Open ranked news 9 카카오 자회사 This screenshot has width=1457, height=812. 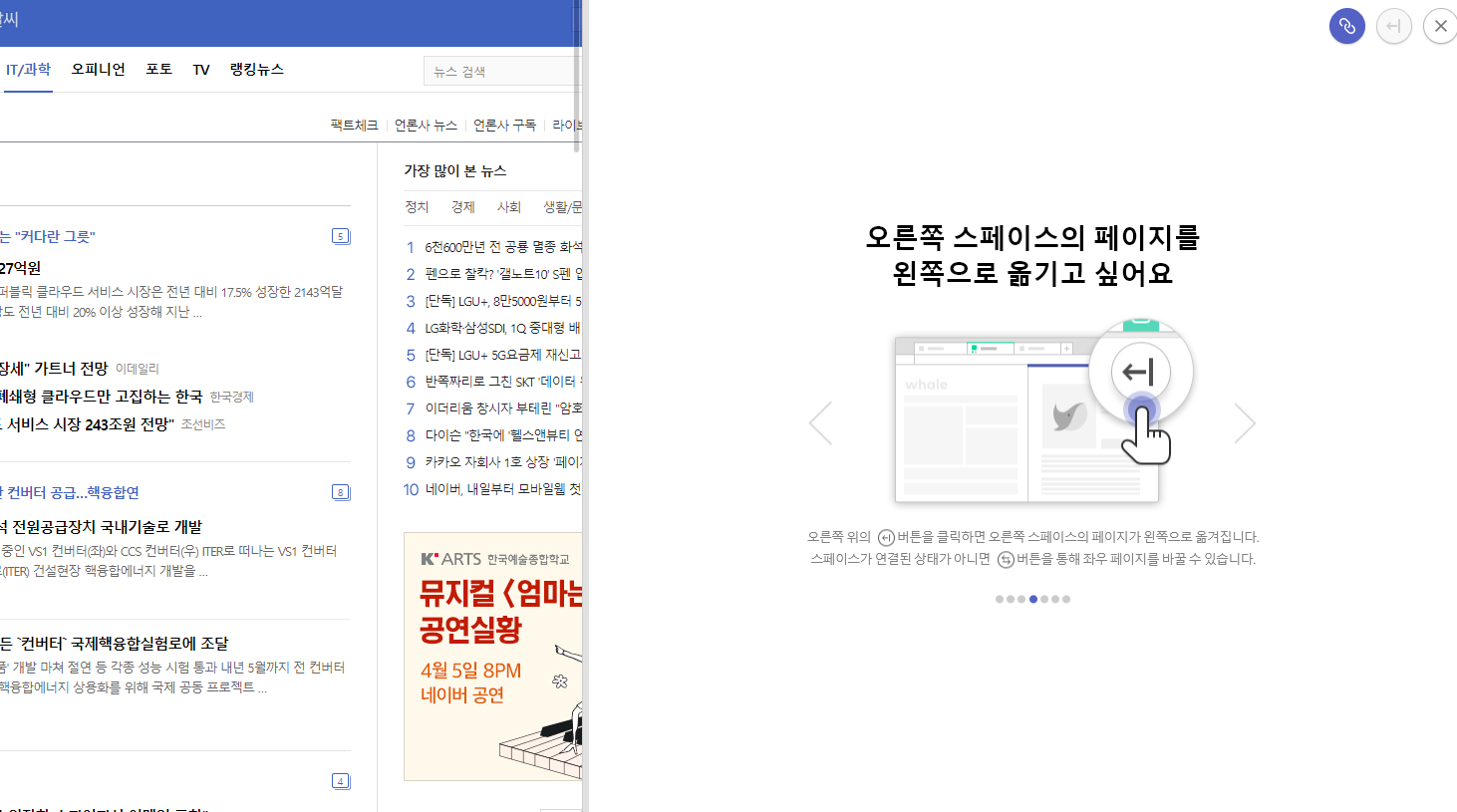coord(503,461)
